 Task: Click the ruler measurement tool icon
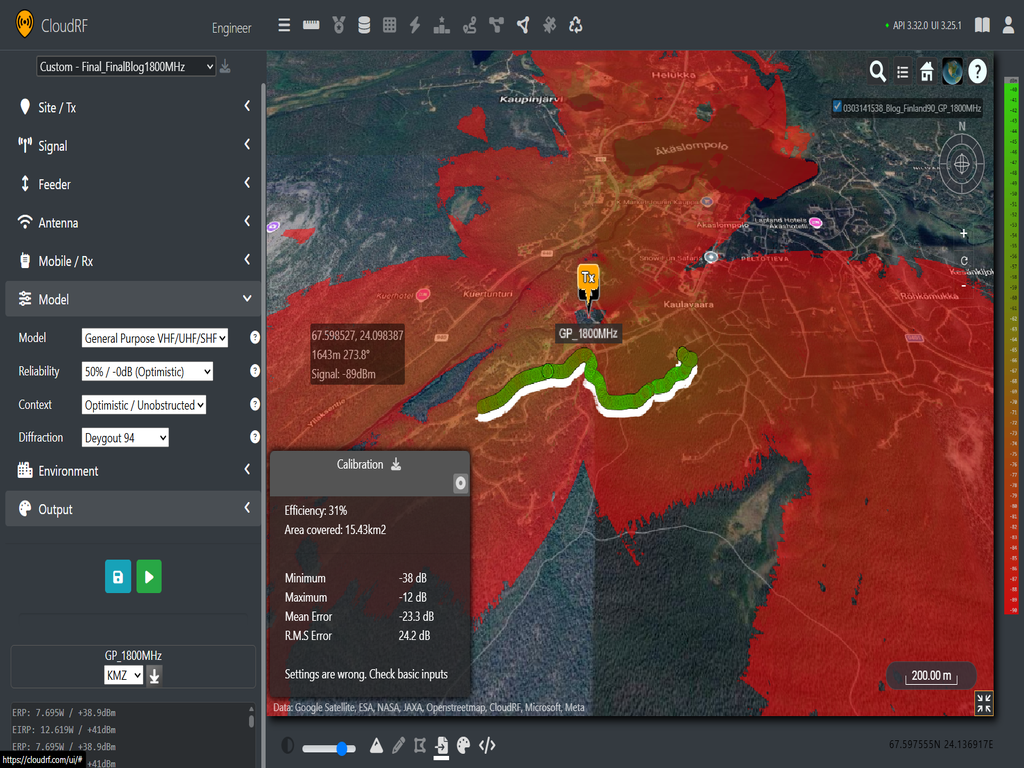[x=311, y=25]
